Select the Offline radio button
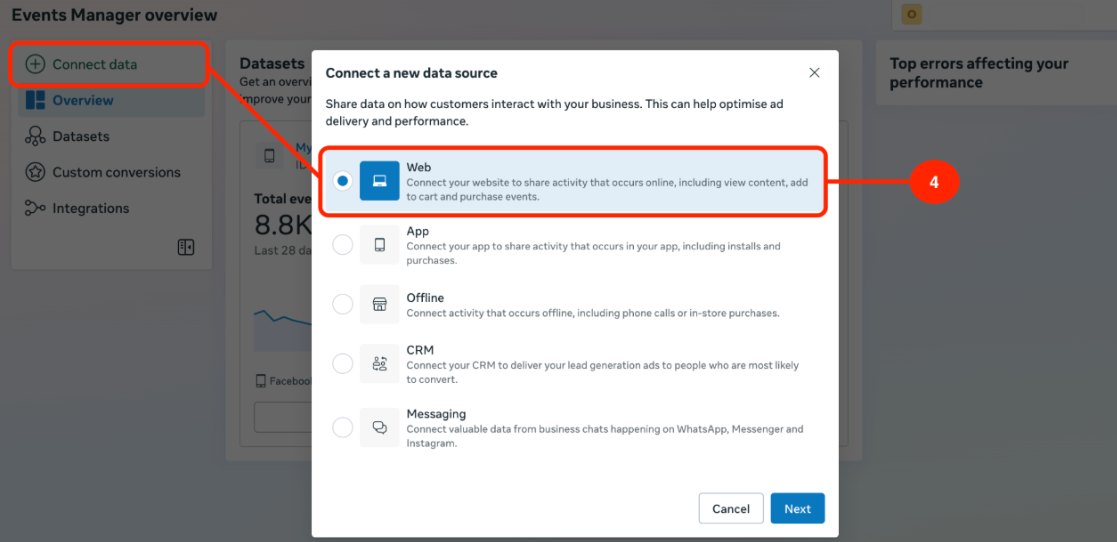Screen dimensions: 1117x542 pos(343,304)
